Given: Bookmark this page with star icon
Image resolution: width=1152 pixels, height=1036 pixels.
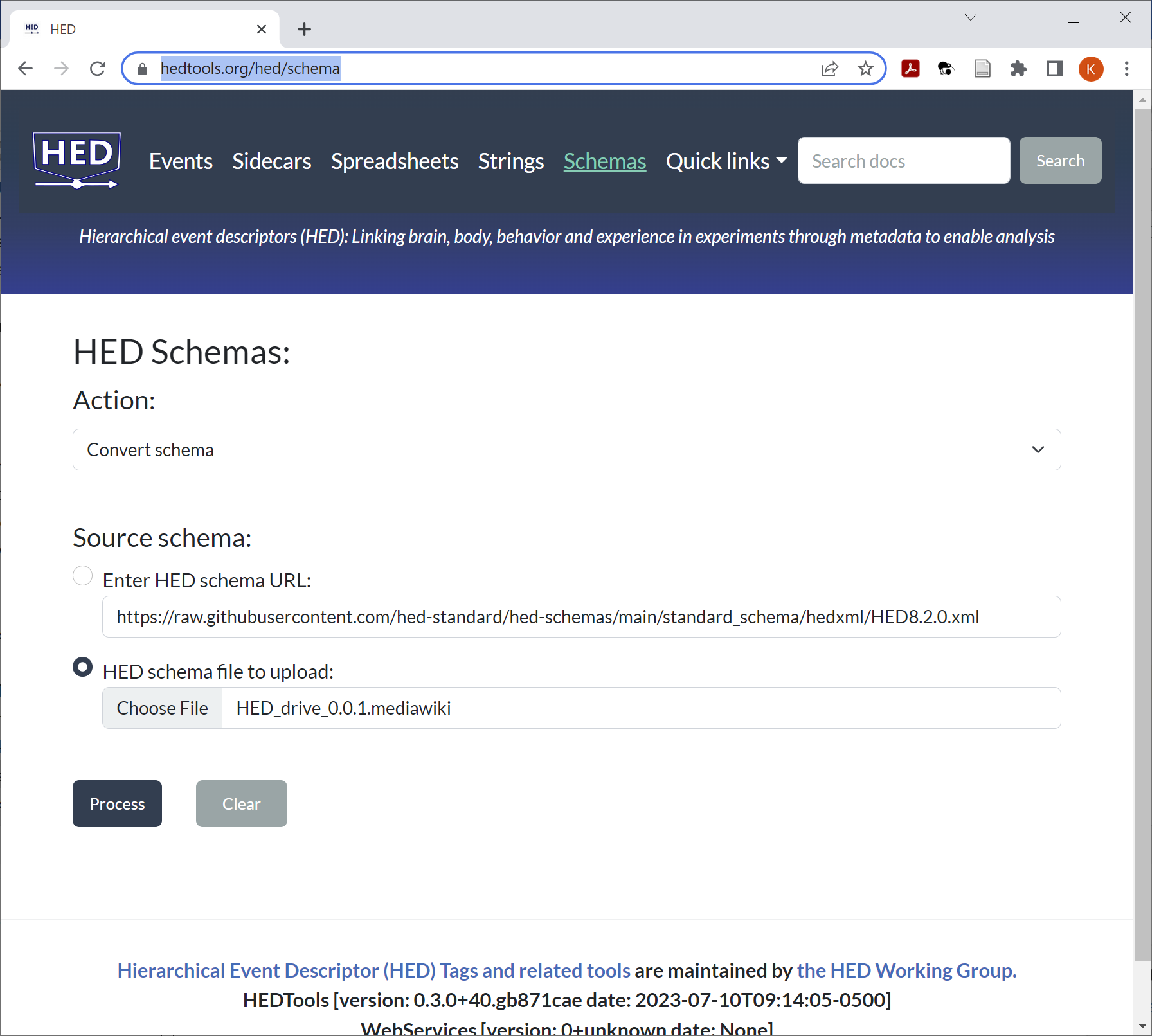Looking at the screenshot, I should click(865, 69).
